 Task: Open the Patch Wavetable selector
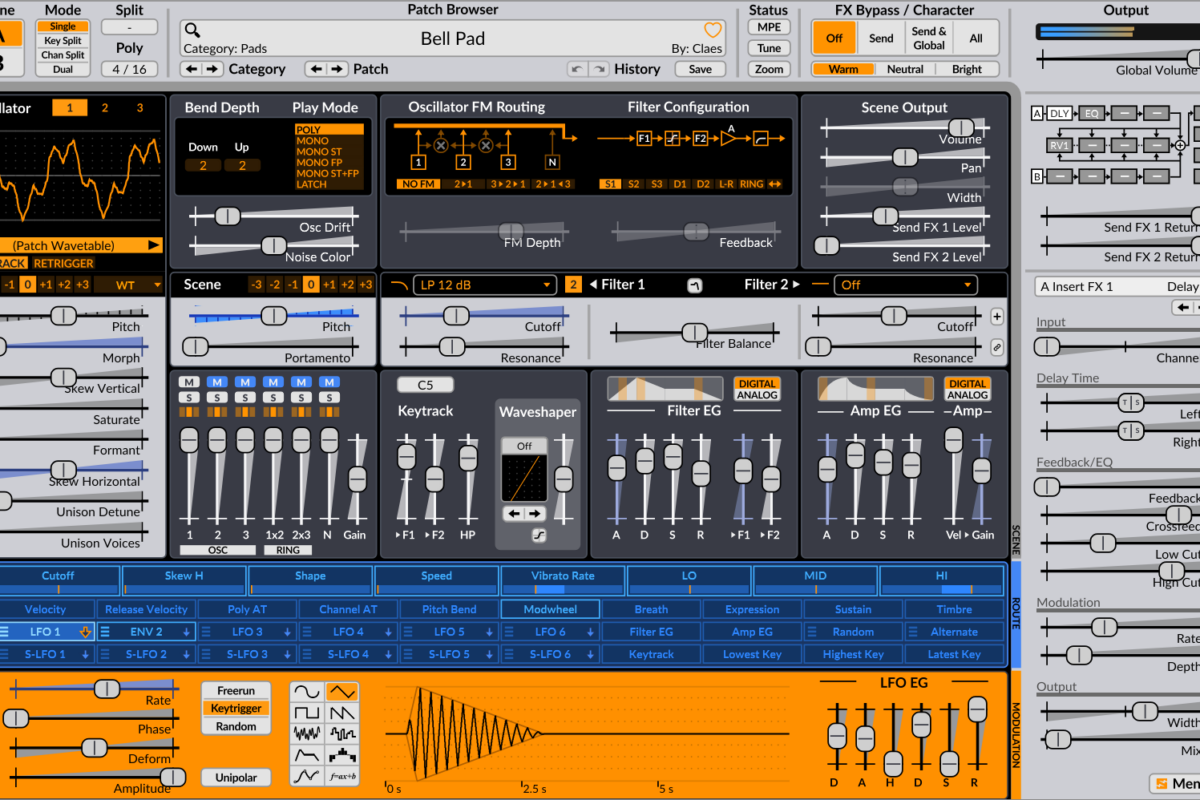pos(80,245)
